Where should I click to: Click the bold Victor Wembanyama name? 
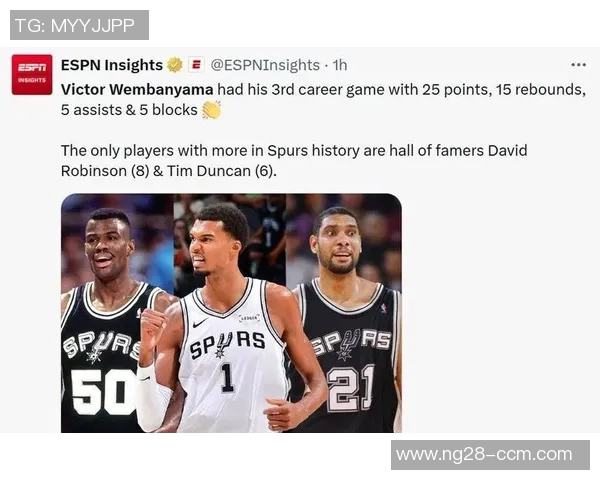coord(137,90)
